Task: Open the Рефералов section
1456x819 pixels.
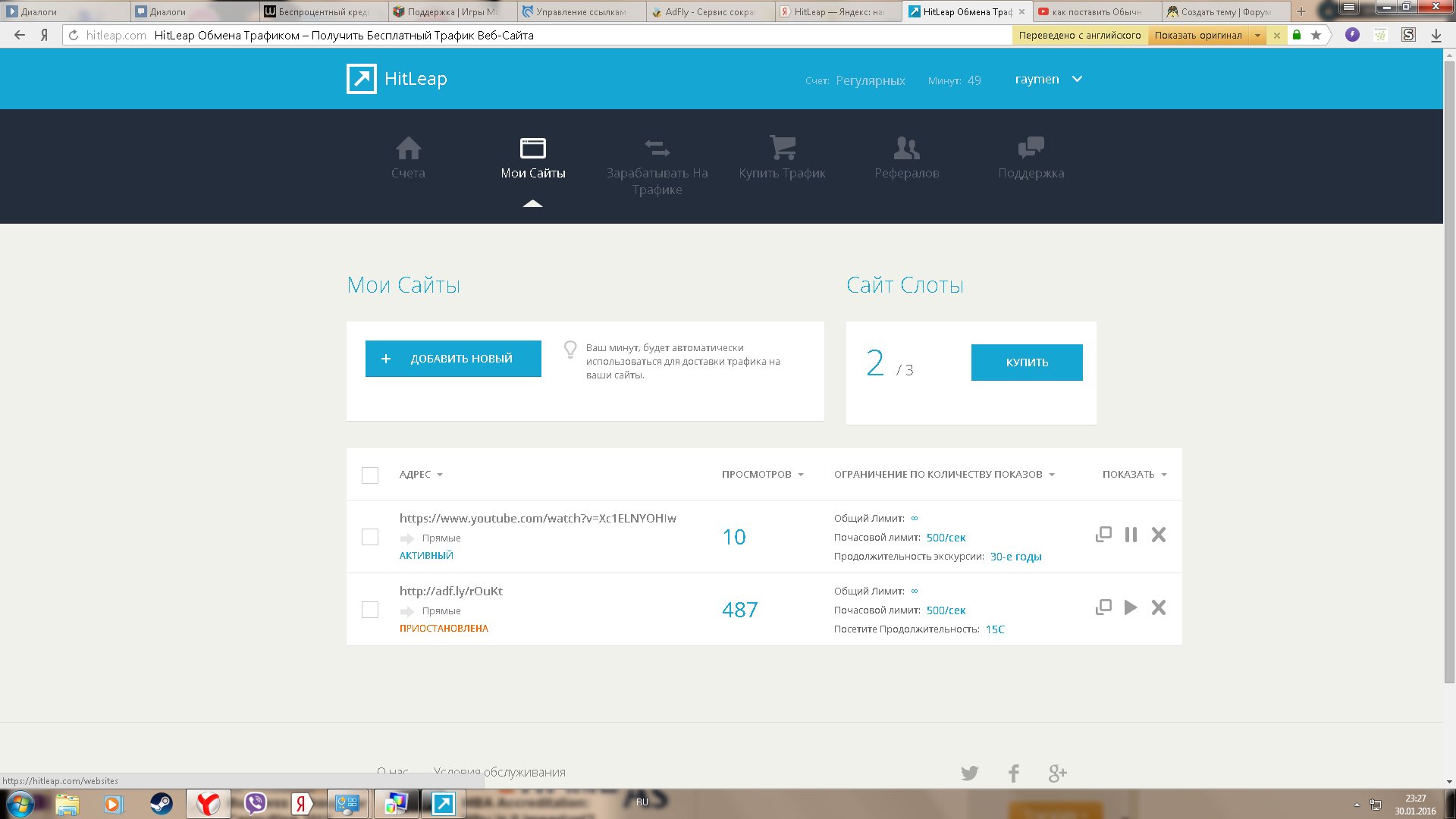Action: tap(907, 158)
